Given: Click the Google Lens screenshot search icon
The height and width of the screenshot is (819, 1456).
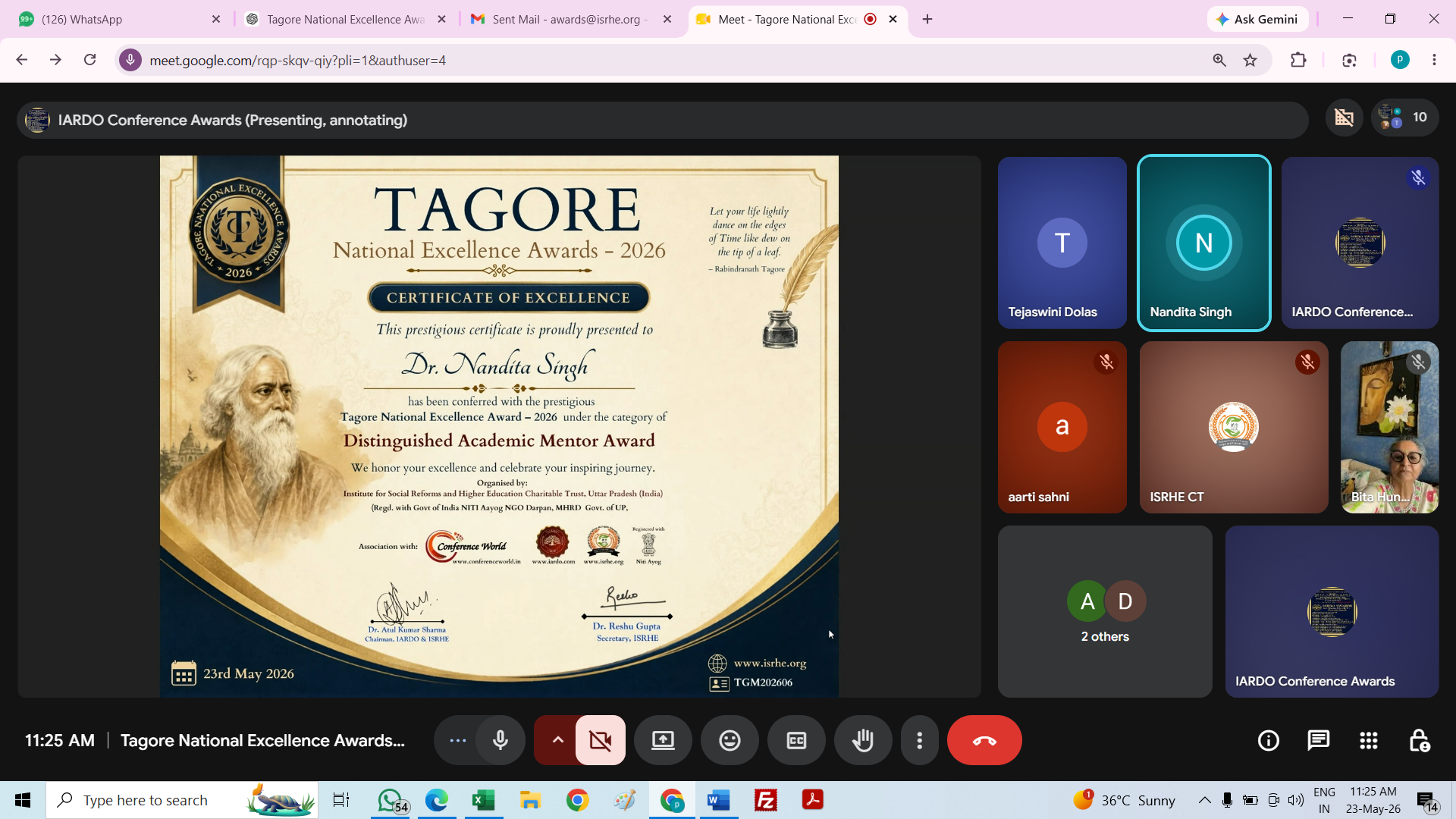Looking at the screenshot, I should point(1349,60).
